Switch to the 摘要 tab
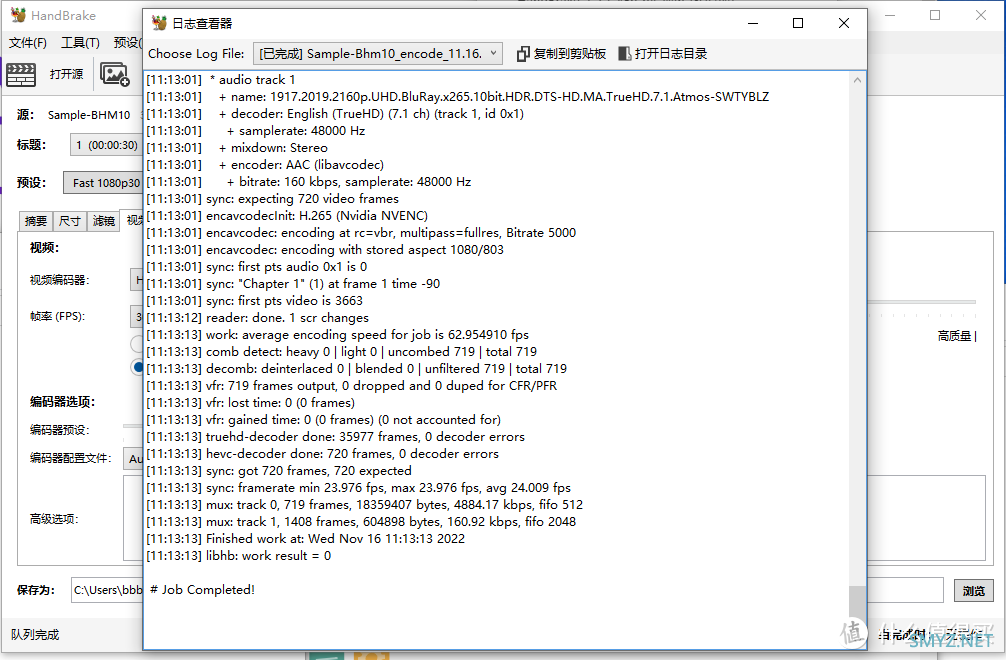1006x660 pixels. tap(36, 221)
